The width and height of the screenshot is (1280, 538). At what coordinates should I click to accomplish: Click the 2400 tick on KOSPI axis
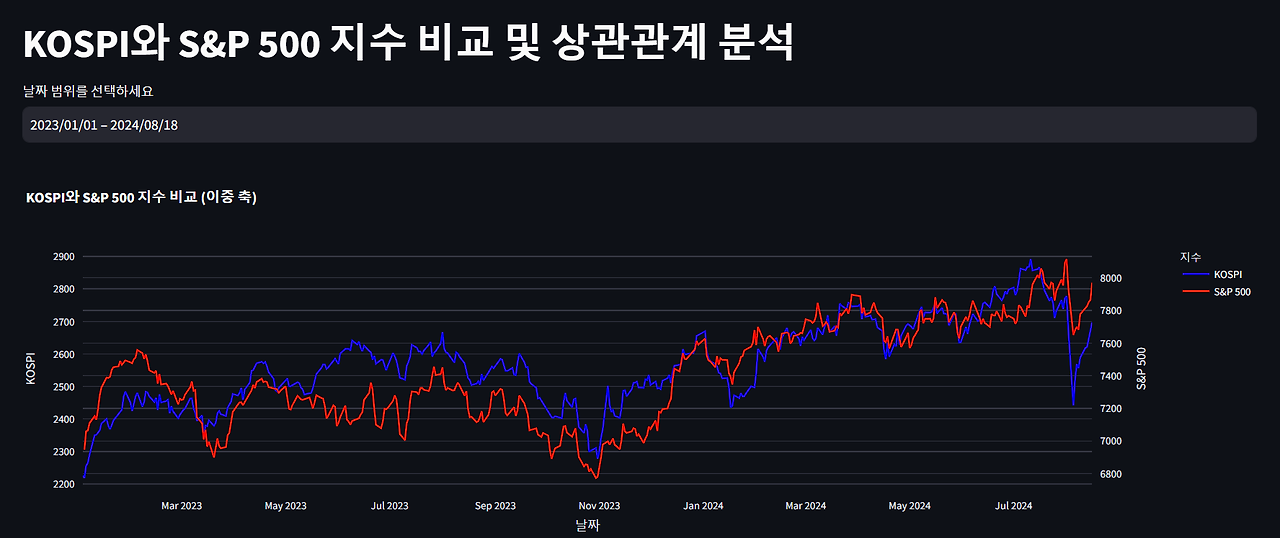click(x=62, y=419)
